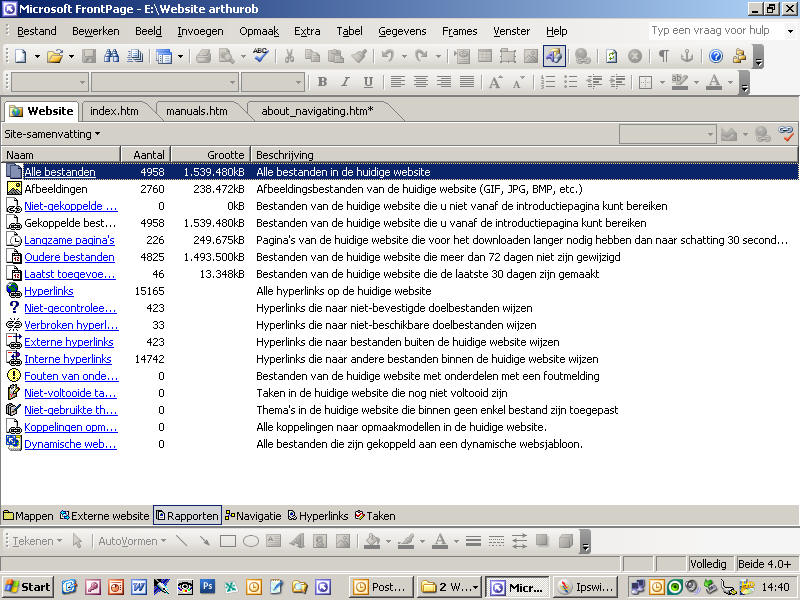Viewport: 800px width, 600px height.
Task: Switch to Hyperlinks view at bottom
Action: click(318, 516)
